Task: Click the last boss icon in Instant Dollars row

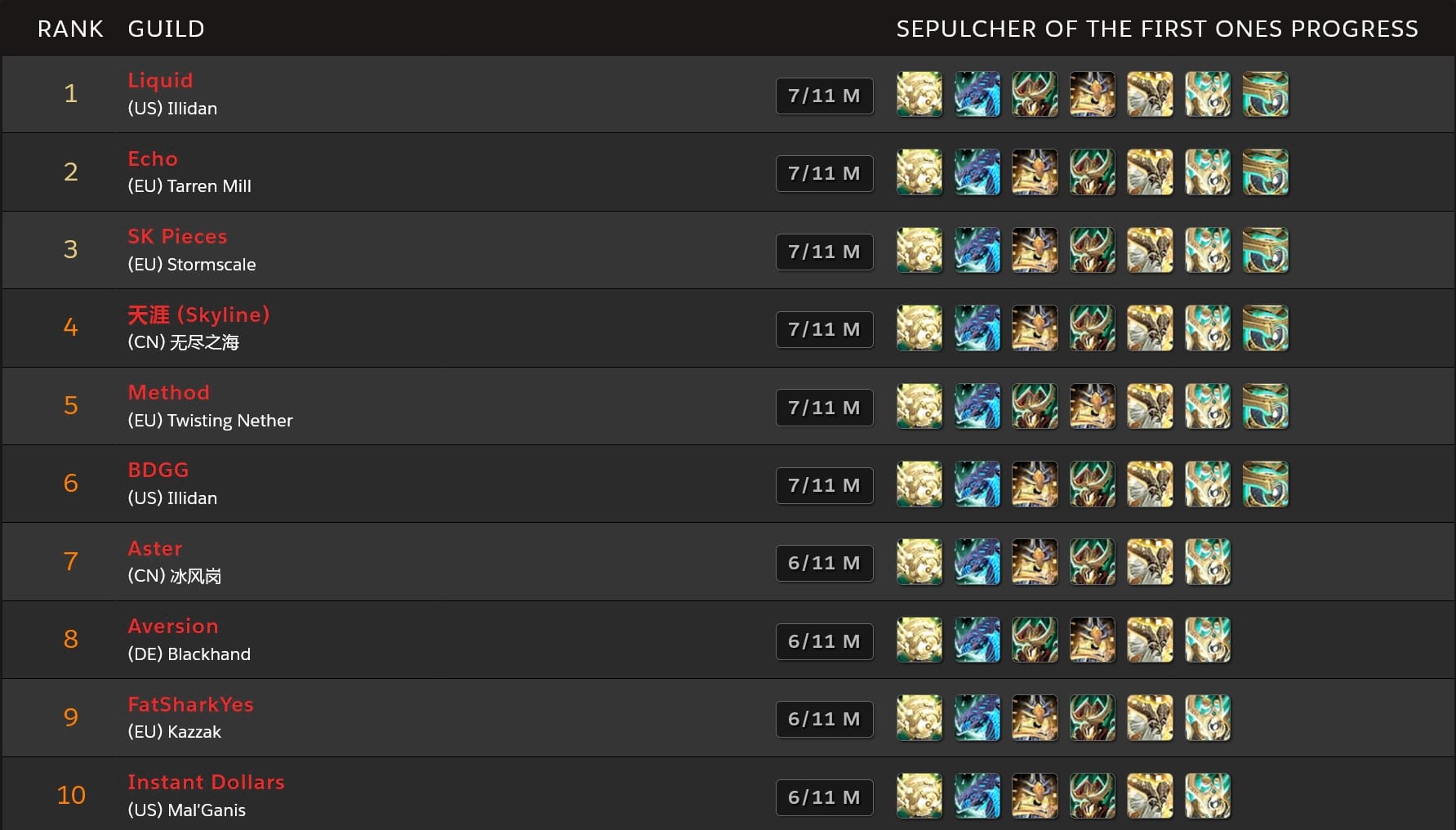Action: tap(1208, 796)
